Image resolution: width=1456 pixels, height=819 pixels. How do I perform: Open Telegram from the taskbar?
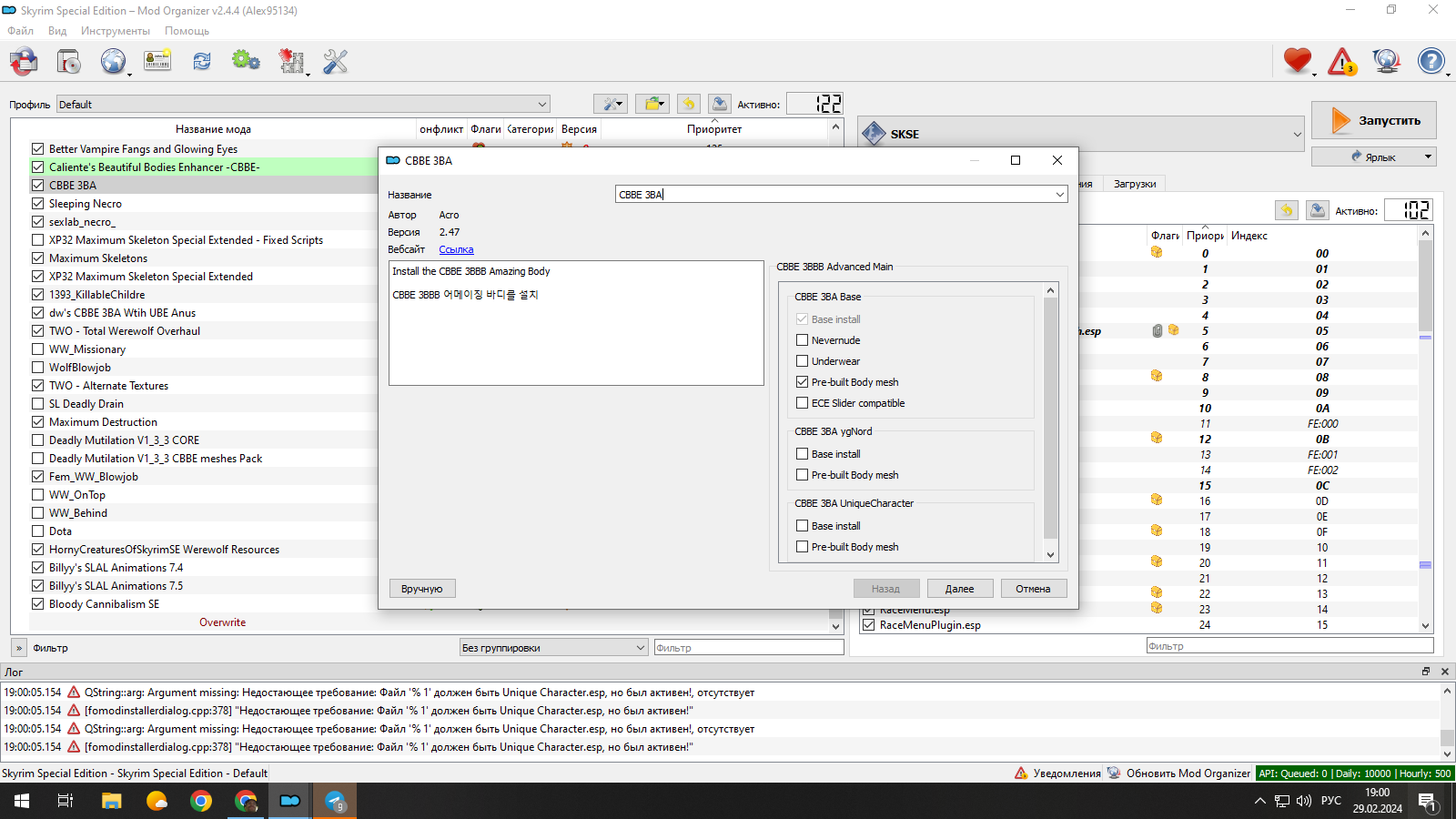pyautogui.click(x=335, y=801)
